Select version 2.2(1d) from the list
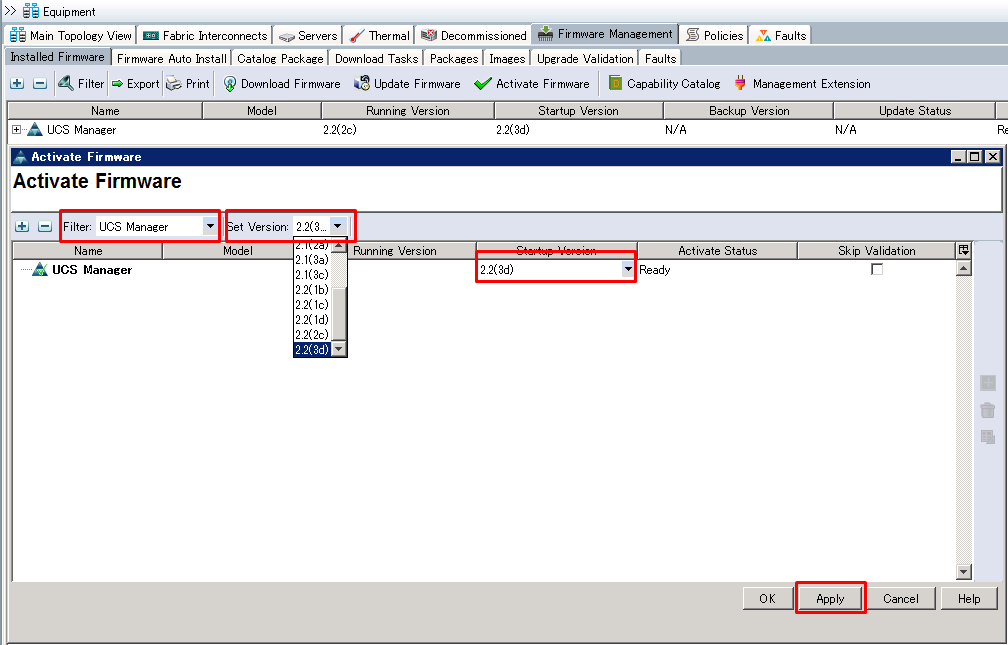The image size is (1008, 645). coord(312,320)
